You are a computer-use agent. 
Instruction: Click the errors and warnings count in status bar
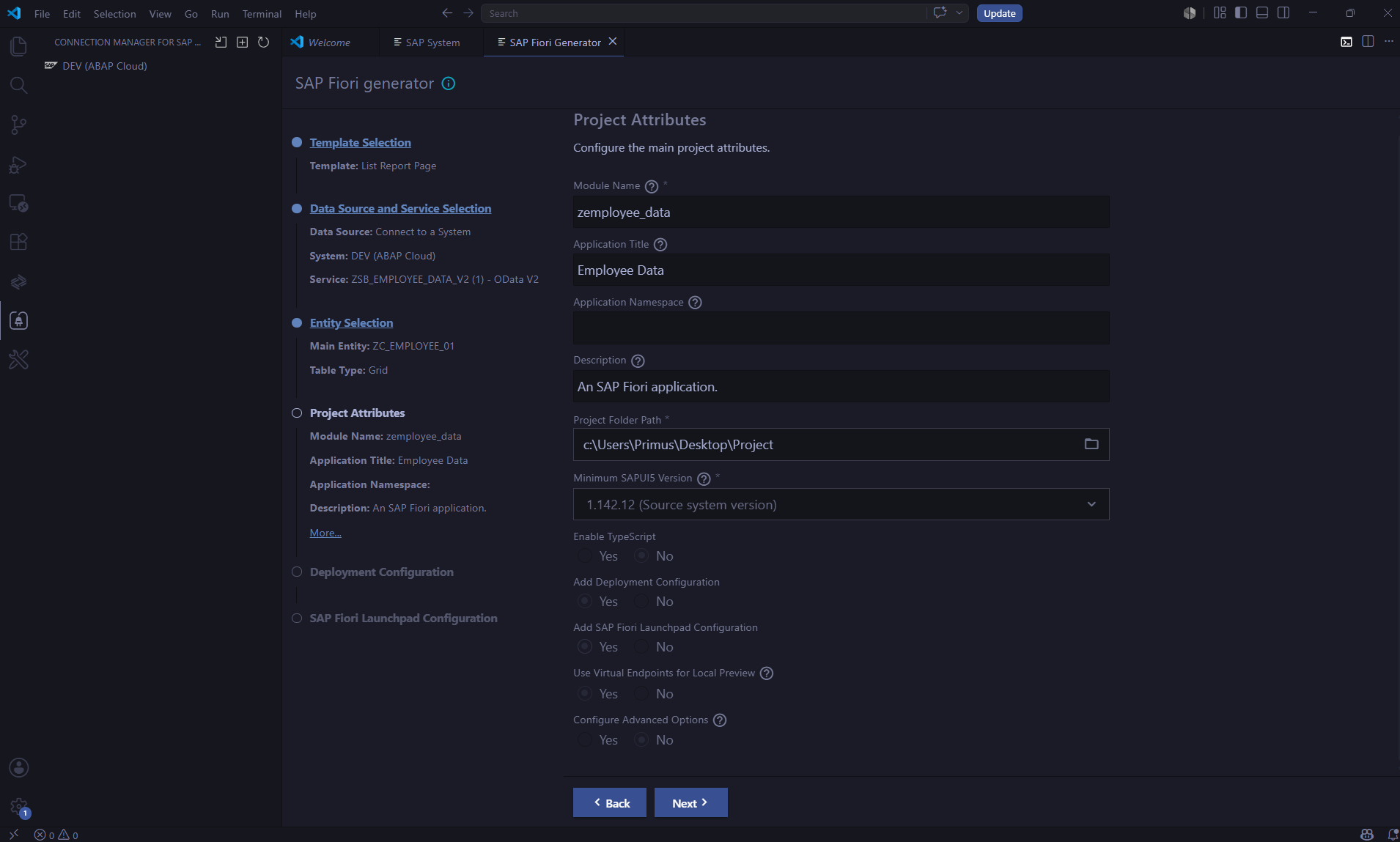pos(56,835)
